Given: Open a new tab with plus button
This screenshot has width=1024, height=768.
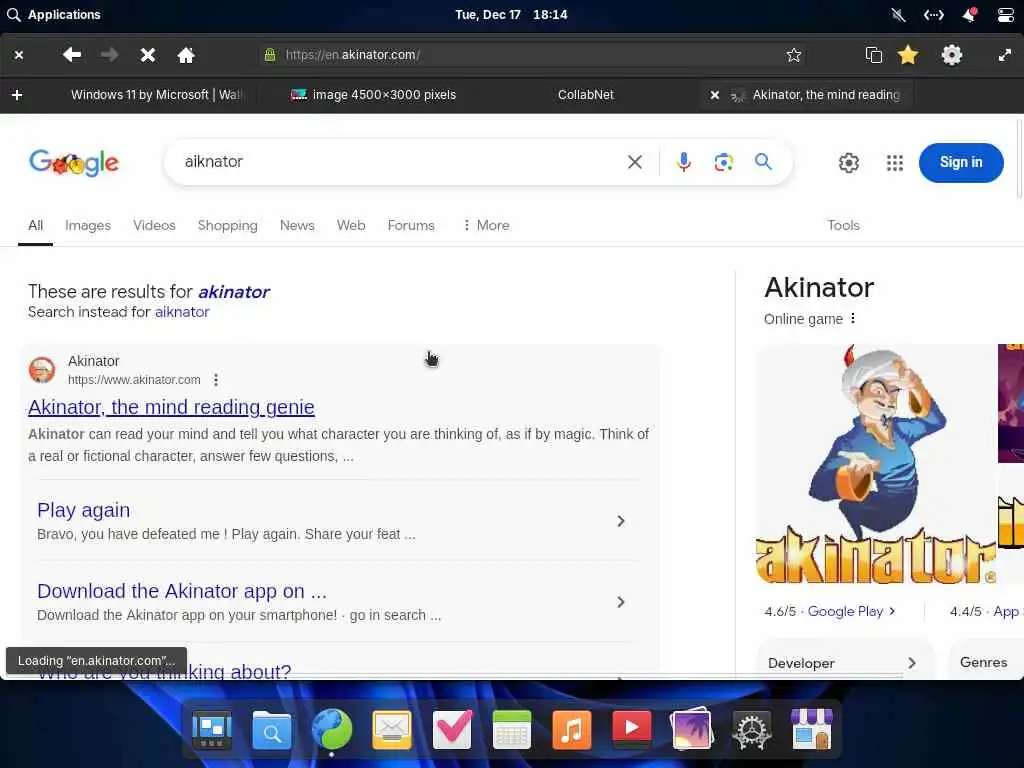Looking at the screenshot, I should pos(17,95).
